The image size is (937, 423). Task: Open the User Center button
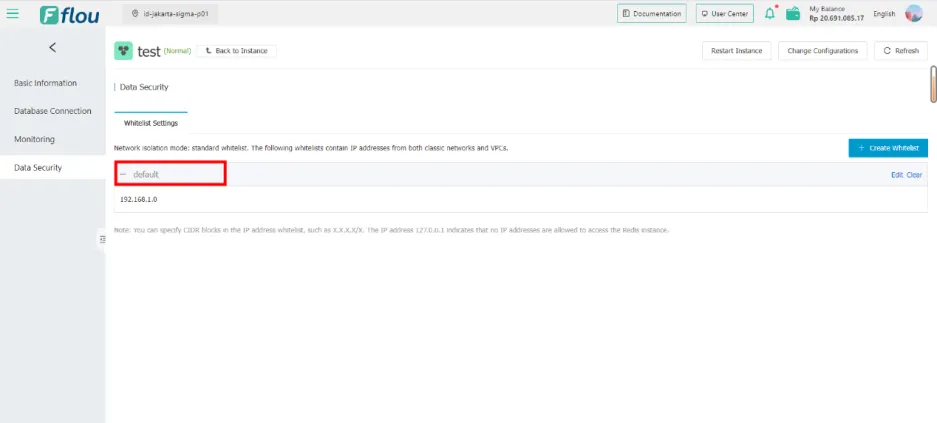click(725, 14)
